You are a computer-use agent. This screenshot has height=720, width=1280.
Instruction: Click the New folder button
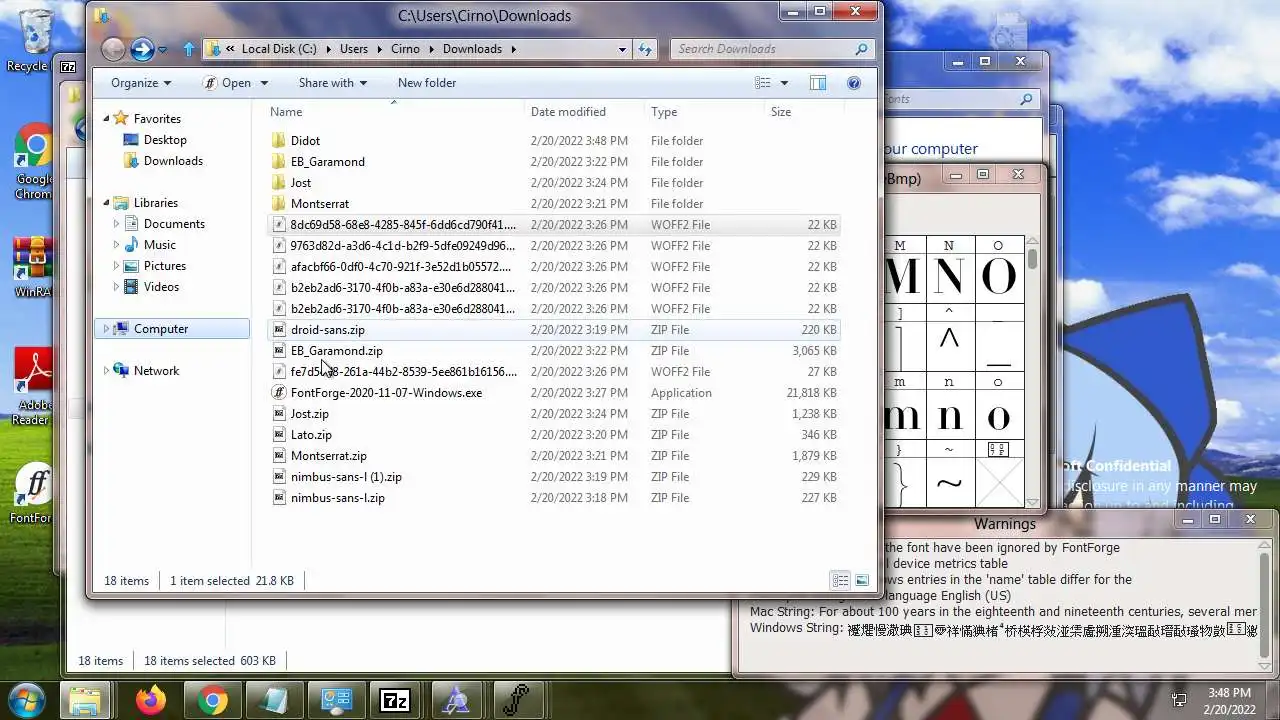pos(427,83)
